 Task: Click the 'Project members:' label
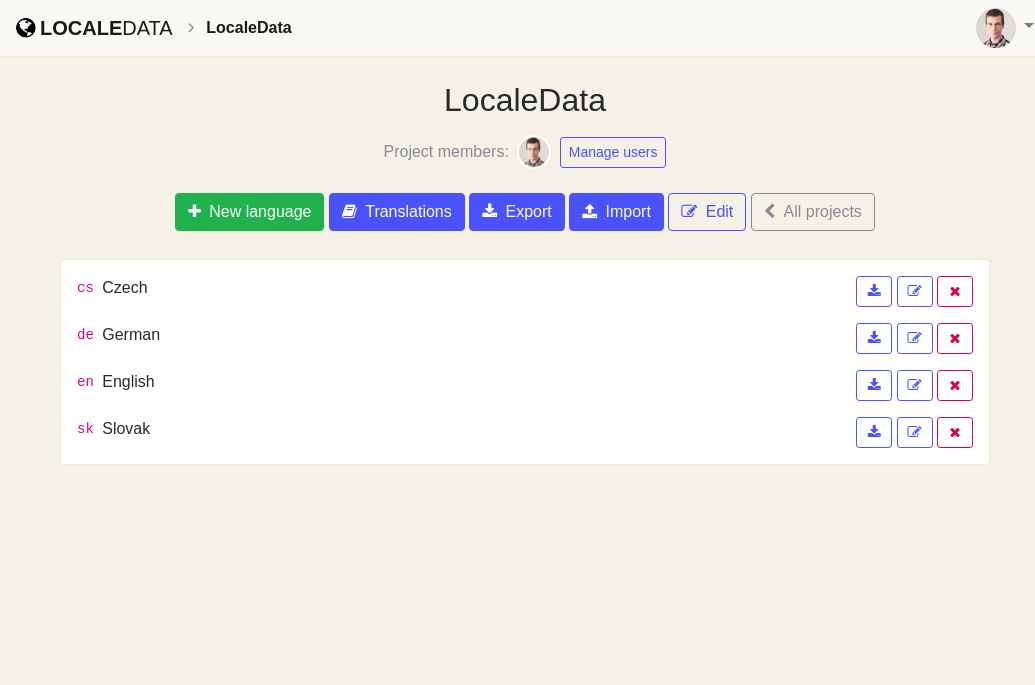(446, 152)
